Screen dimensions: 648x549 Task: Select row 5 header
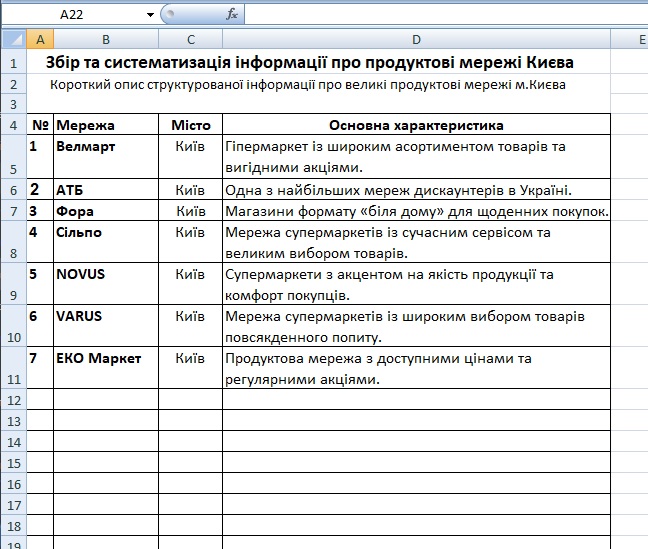click(x=14, y=157)
